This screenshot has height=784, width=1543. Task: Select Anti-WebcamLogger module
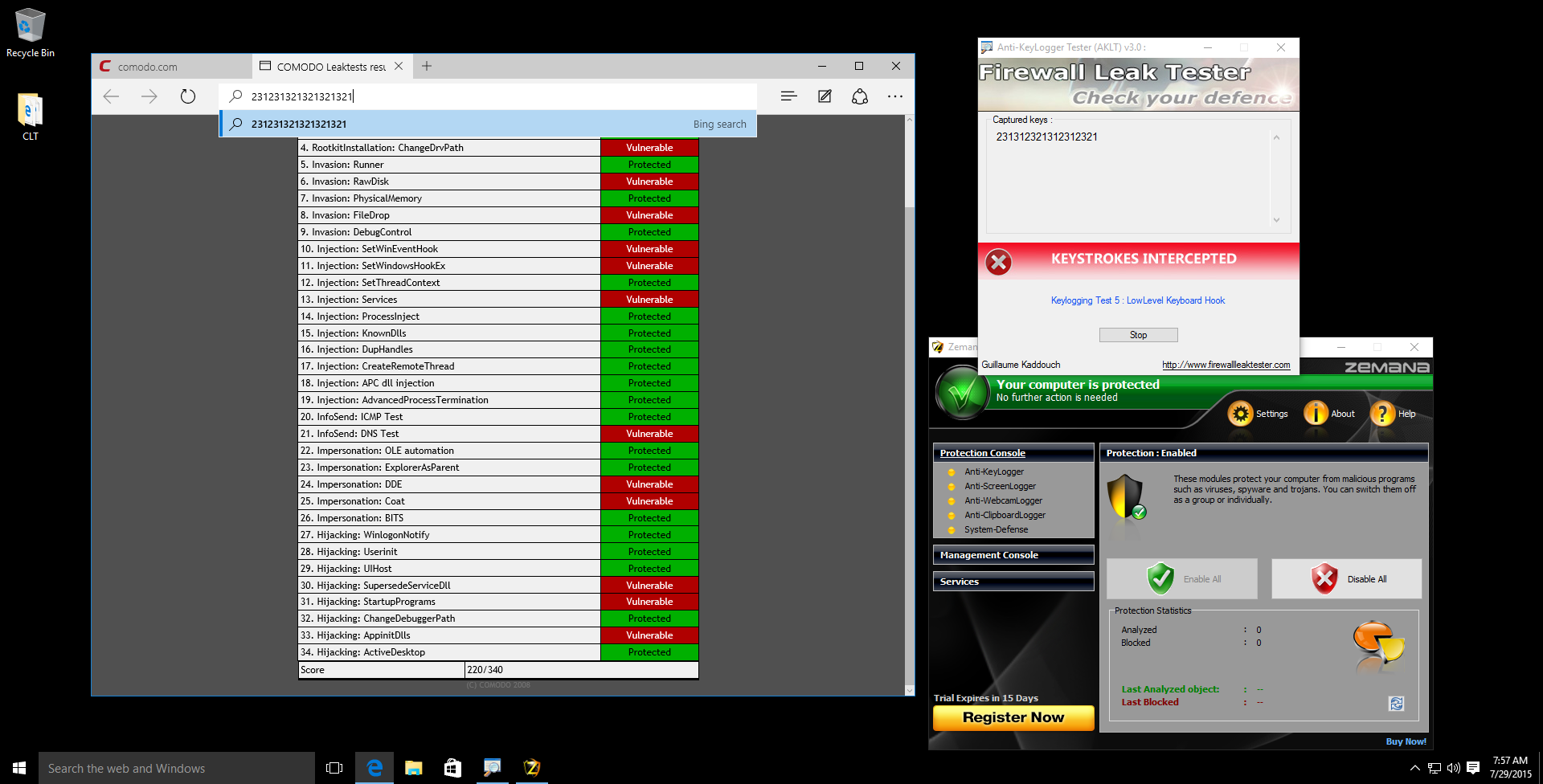point(1003,501)
